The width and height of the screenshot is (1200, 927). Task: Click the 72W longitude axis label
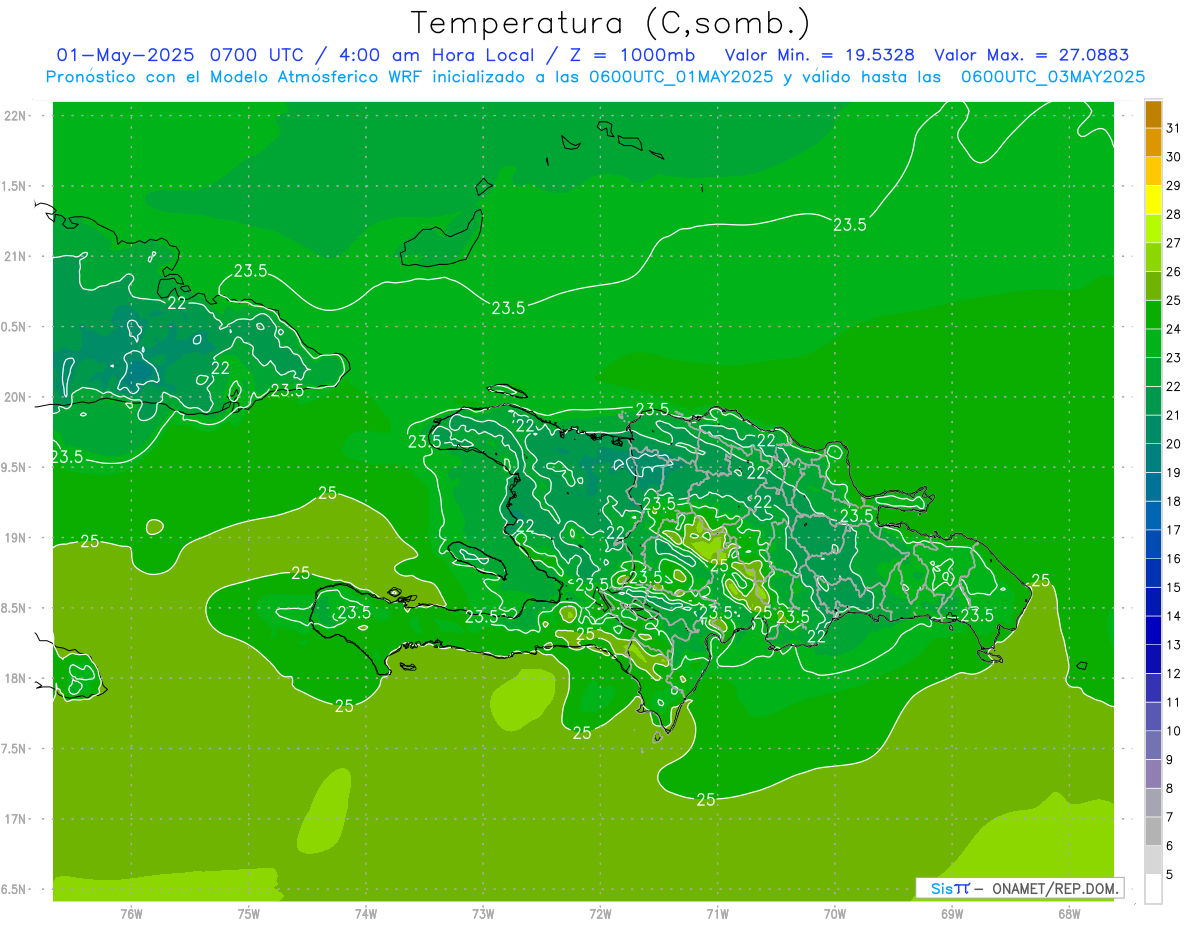[x=600, y=913]
